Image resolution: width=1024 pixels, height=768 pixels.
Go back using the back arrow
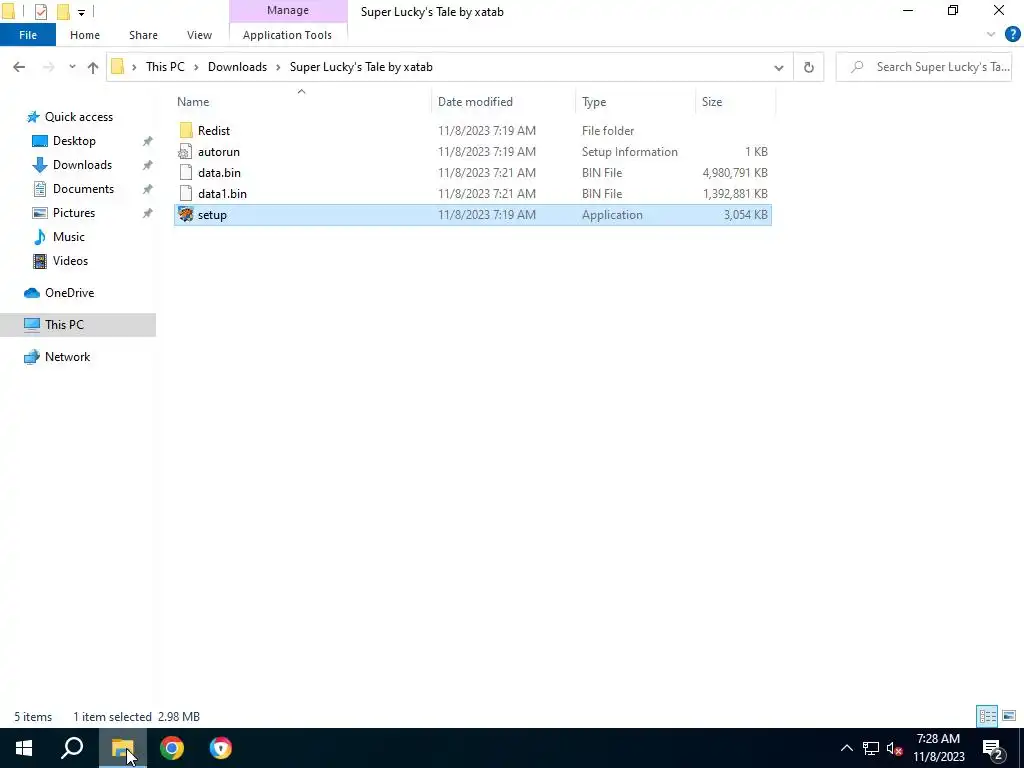point(19,67)
